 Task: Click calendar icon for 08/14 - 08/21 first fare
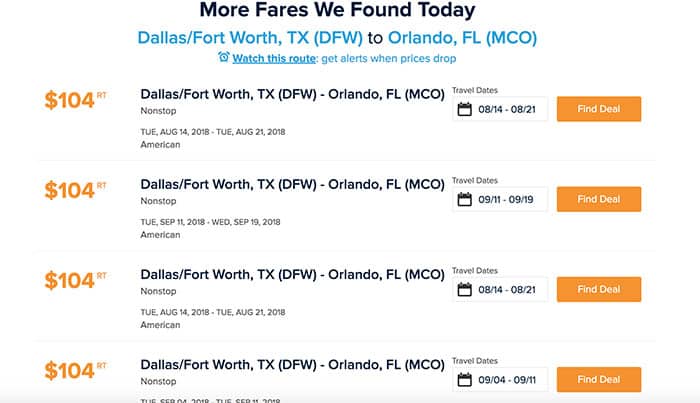pyautogui.click(x=465, y=109)
